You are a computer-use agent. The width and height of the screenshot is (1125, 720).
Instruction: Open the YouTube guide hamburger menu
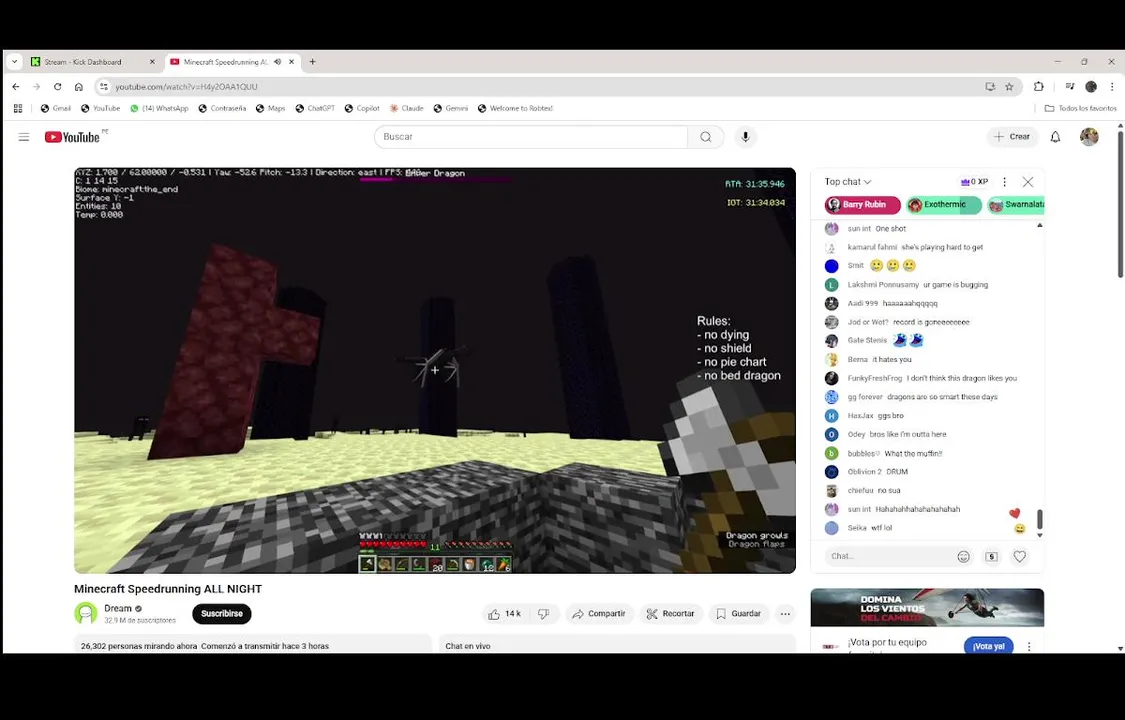click(24, 137)
